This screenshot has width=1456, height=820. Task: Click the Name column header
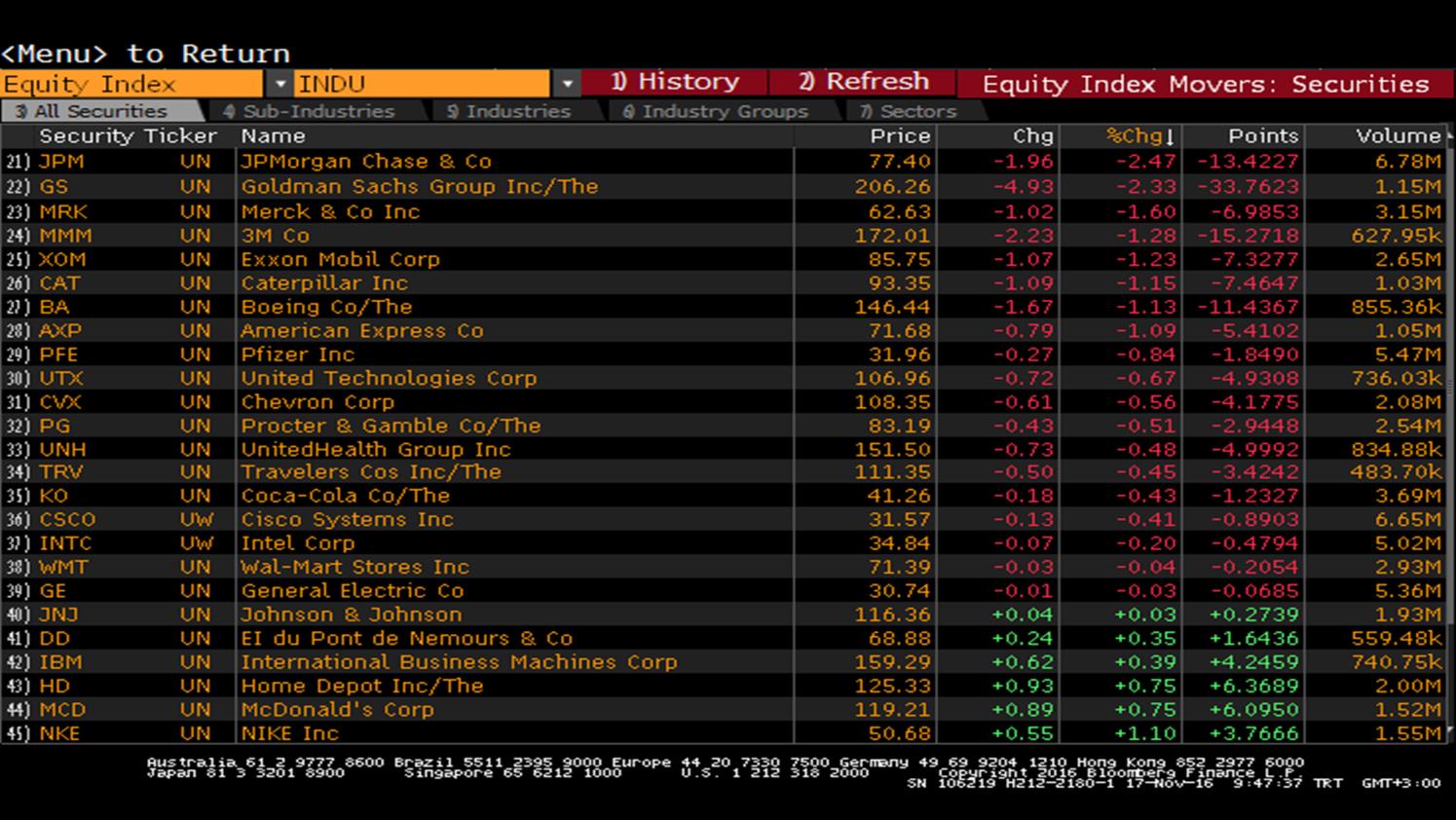pos(273,136)
